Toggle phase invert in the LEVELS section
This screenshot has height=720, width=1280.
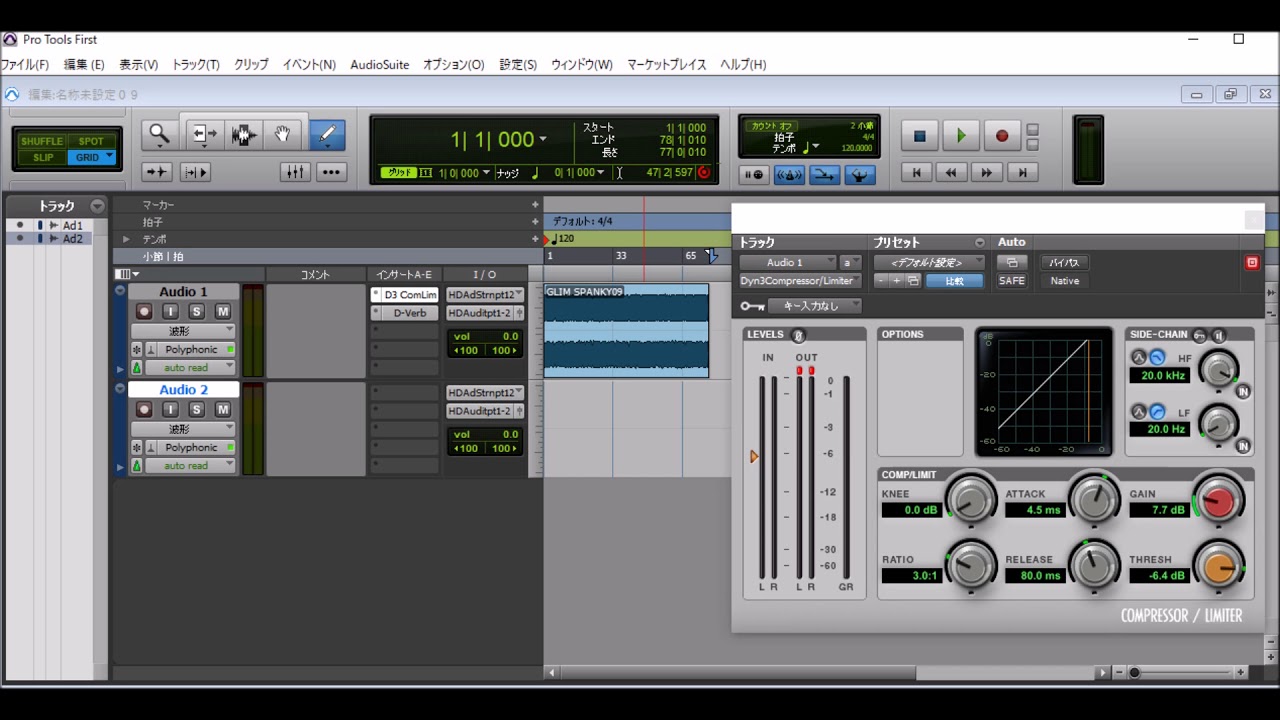[797, 335]
